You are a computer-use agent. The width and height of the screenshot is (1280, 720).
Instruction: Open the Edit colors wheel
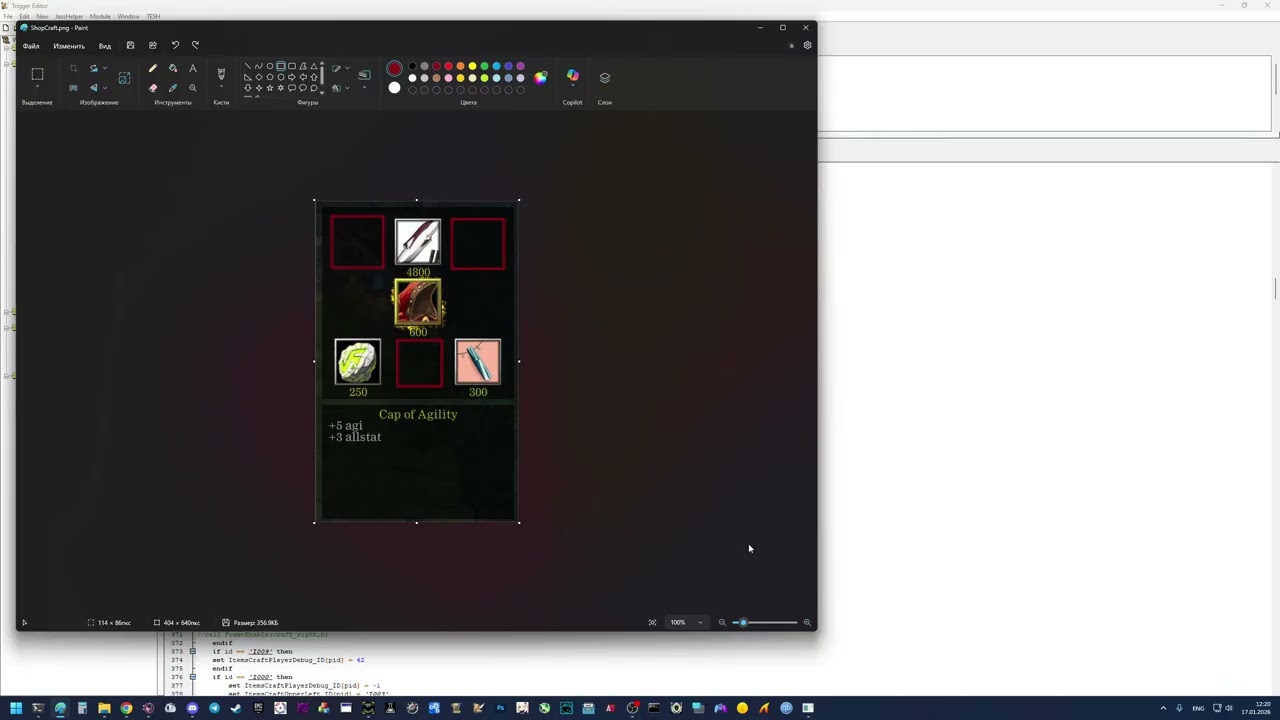[x=540, y=77]
